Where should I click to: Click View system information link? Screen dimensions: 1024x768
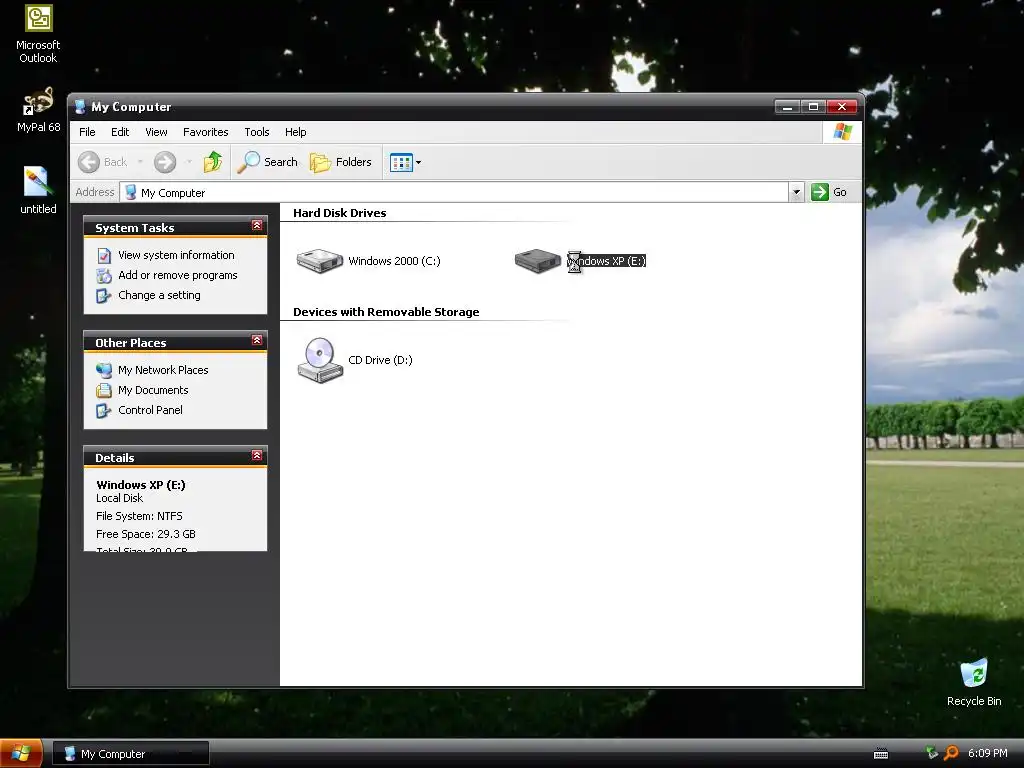point(176,255)
